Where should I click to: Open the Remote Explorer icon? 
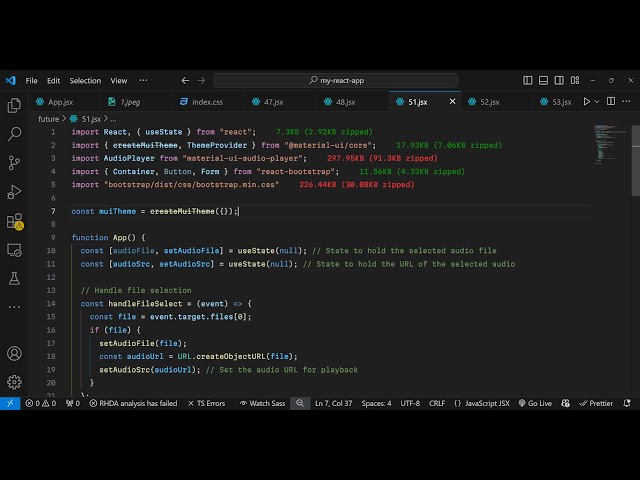point(14,249)
